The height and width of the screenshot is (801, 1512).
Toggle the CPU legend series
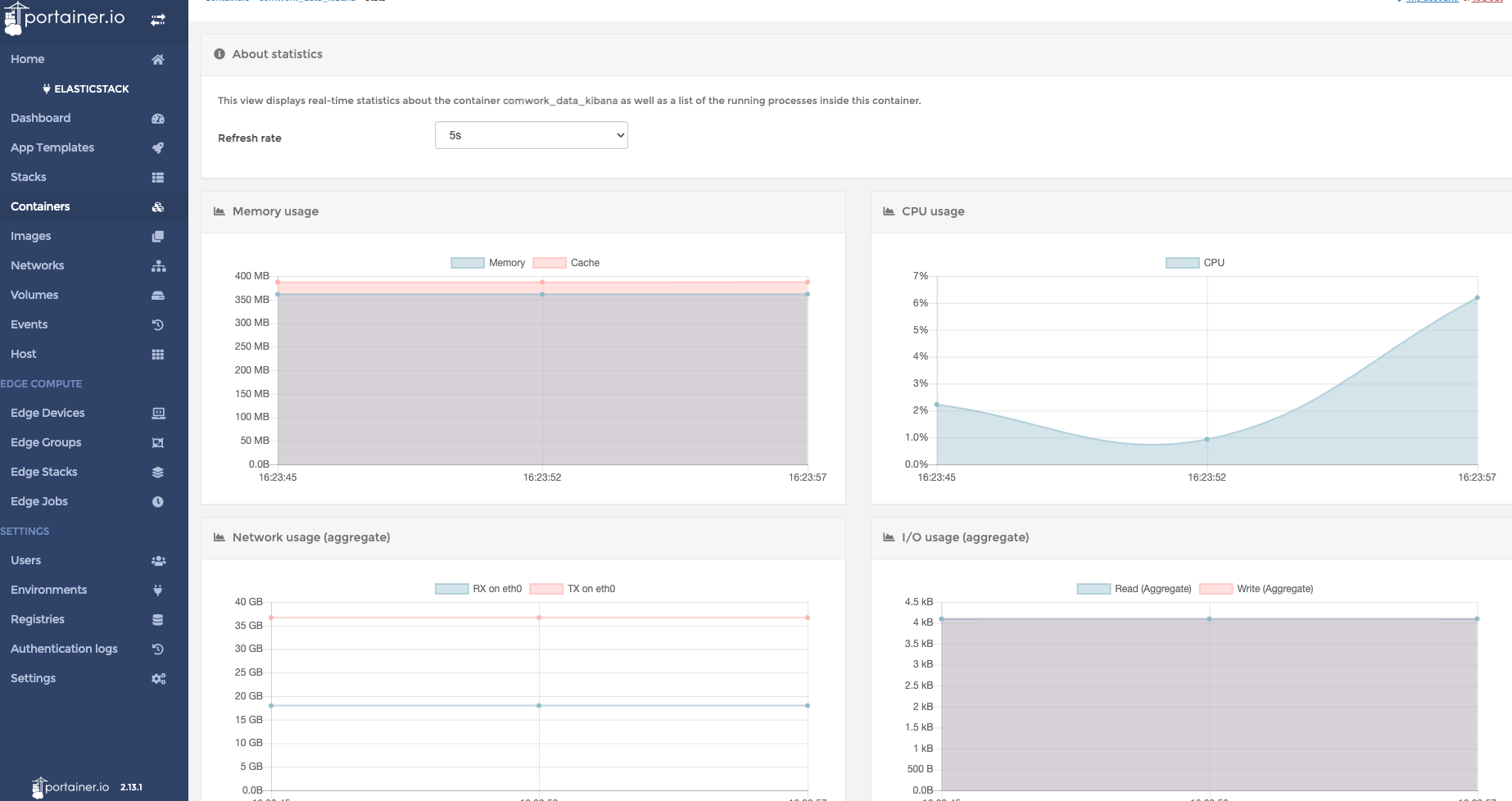tap(1195, 263)
